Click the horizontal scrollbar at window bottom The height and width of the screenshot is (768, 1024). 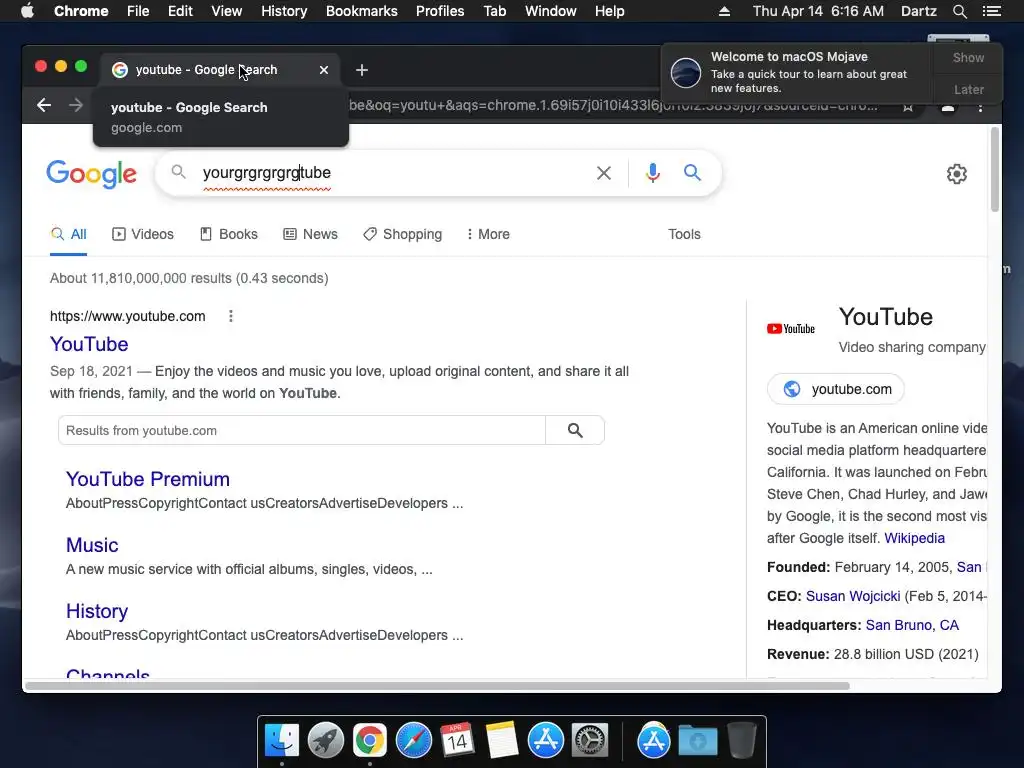pos(437,686)
